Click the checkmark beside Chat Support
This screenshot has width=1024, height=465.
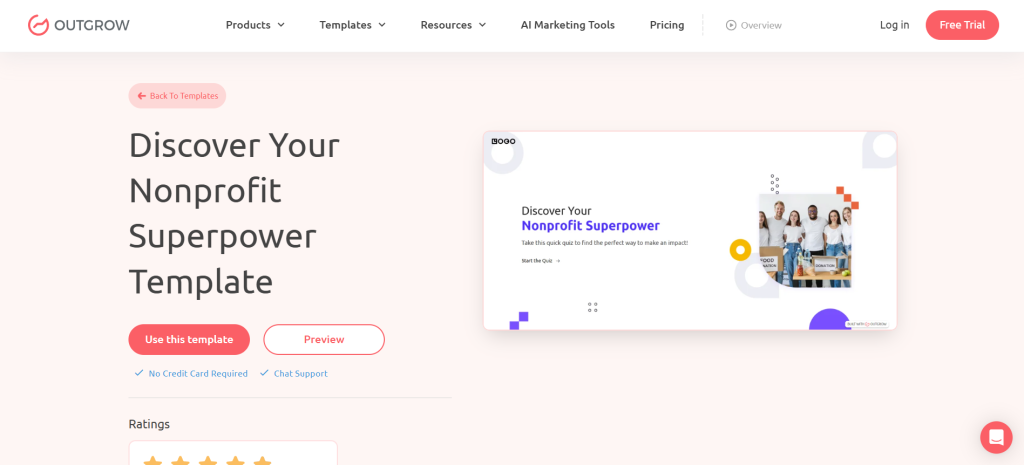coord(264,373)
